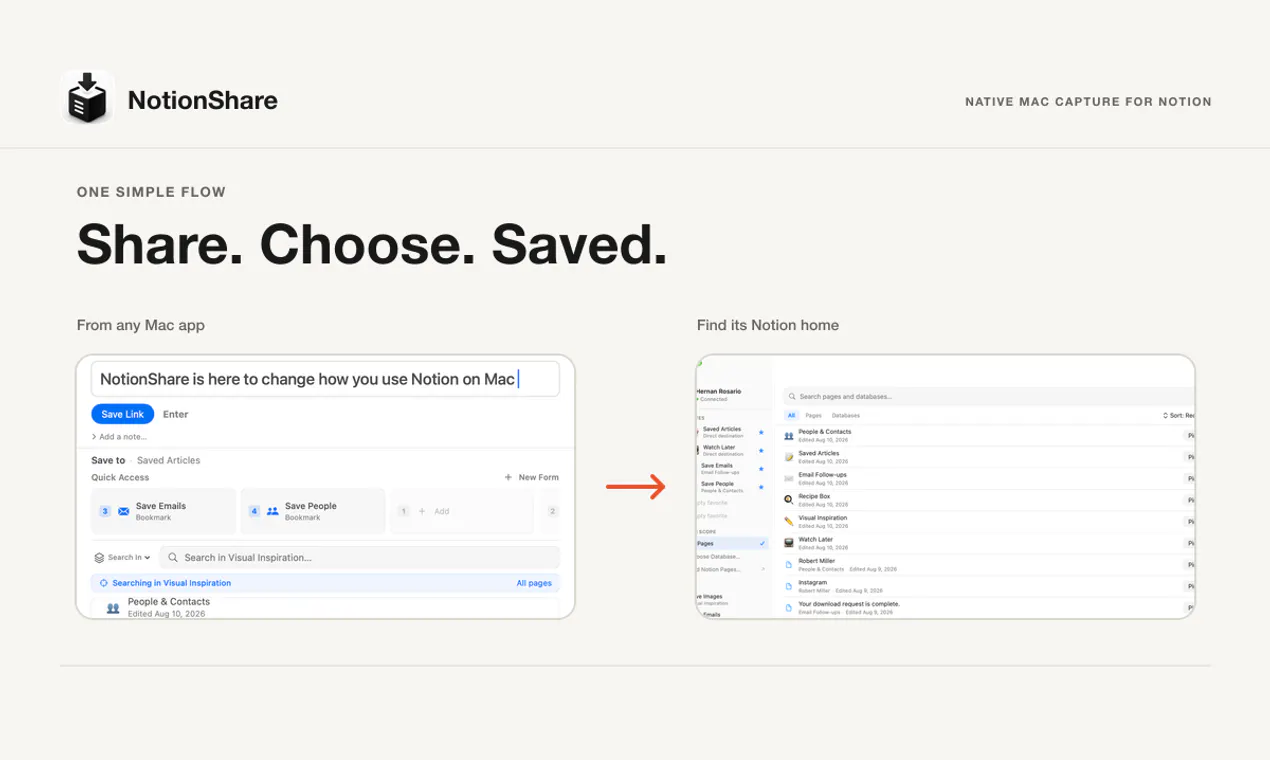Expand the Add a note section
This screenshot has height=760, width=1270.
[x=120, y=437]
